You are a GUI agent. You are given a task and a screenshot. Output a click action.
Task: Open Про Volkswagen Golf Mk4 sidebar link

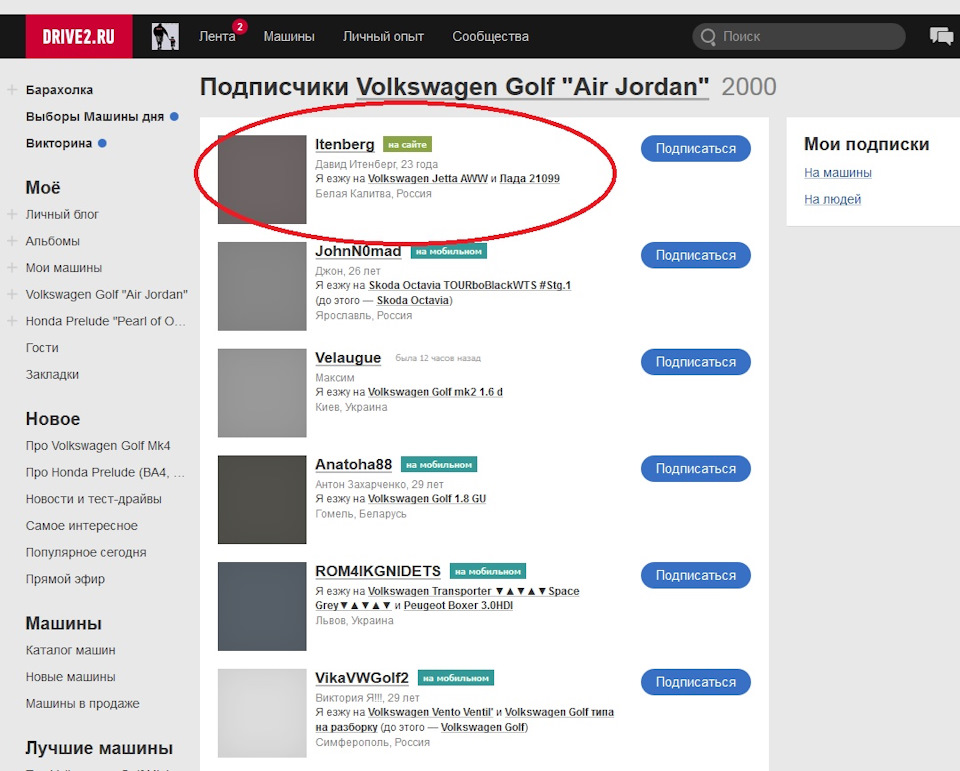tap(98, 446)
